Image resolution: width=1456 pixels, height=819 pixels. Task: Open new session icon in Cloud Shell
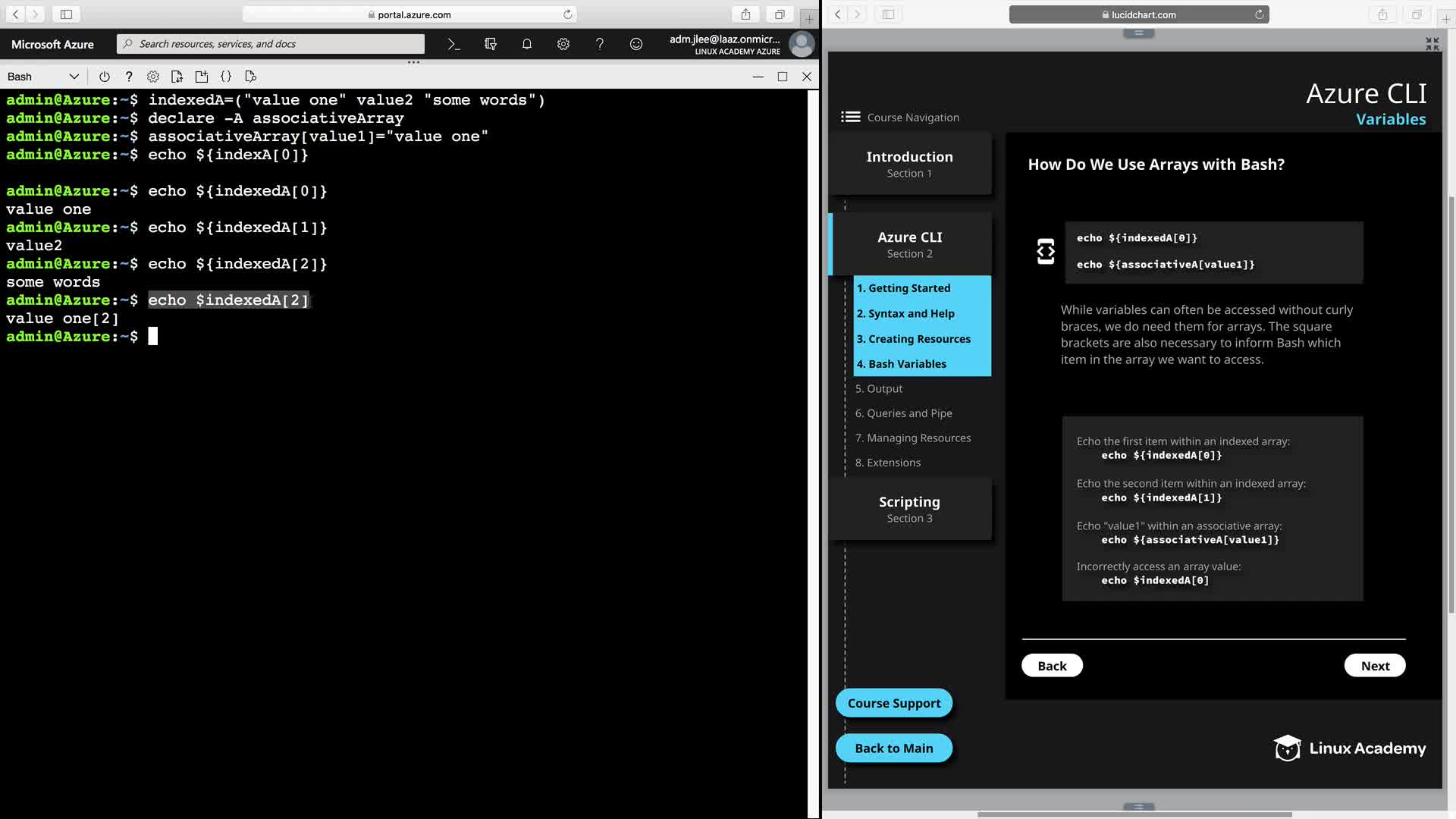click(201, 77)
